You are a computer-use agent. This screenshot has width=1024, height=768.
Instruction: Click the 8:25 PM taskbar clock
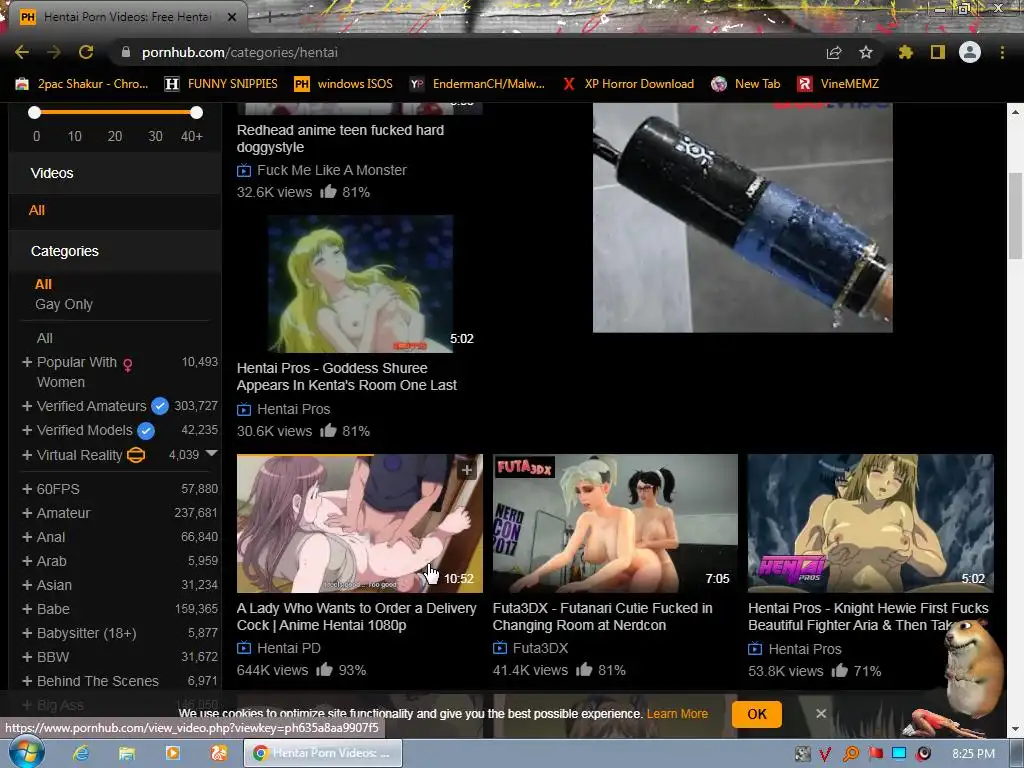973,754
